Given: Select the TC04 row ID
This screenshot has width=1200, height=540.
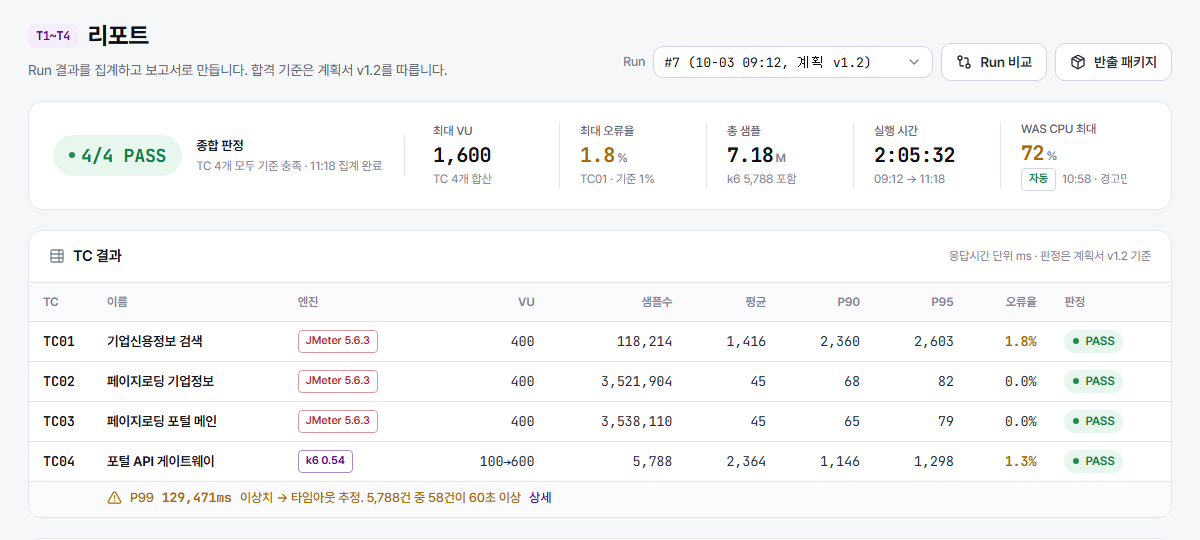Looking at the screenshot, I should [59, 461].
